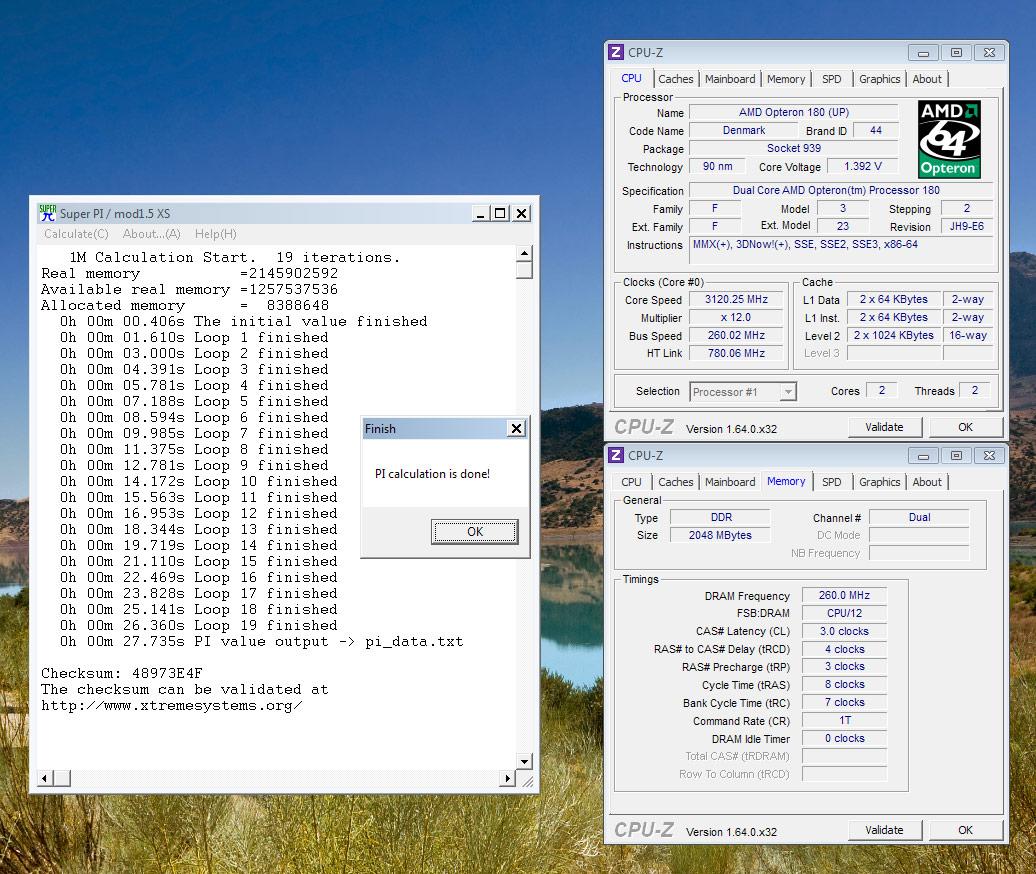Image resolution: width=1036 pixels, height=874 pixels.
Task: Click the CPU-Z Z logo icon of the bottom Memory window
Action: coord(616,455)
